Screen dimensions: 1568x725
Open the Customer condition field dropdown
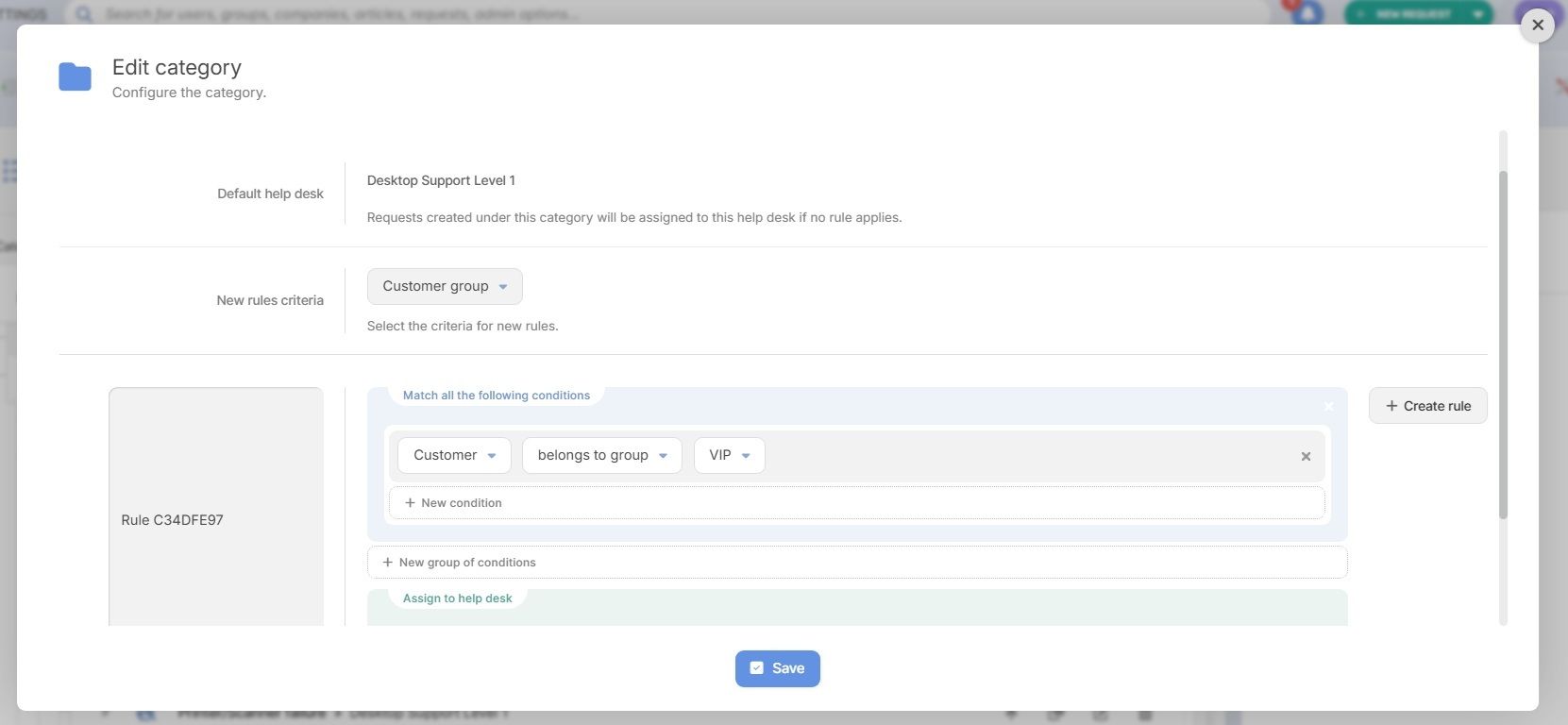tap(454, 455)
